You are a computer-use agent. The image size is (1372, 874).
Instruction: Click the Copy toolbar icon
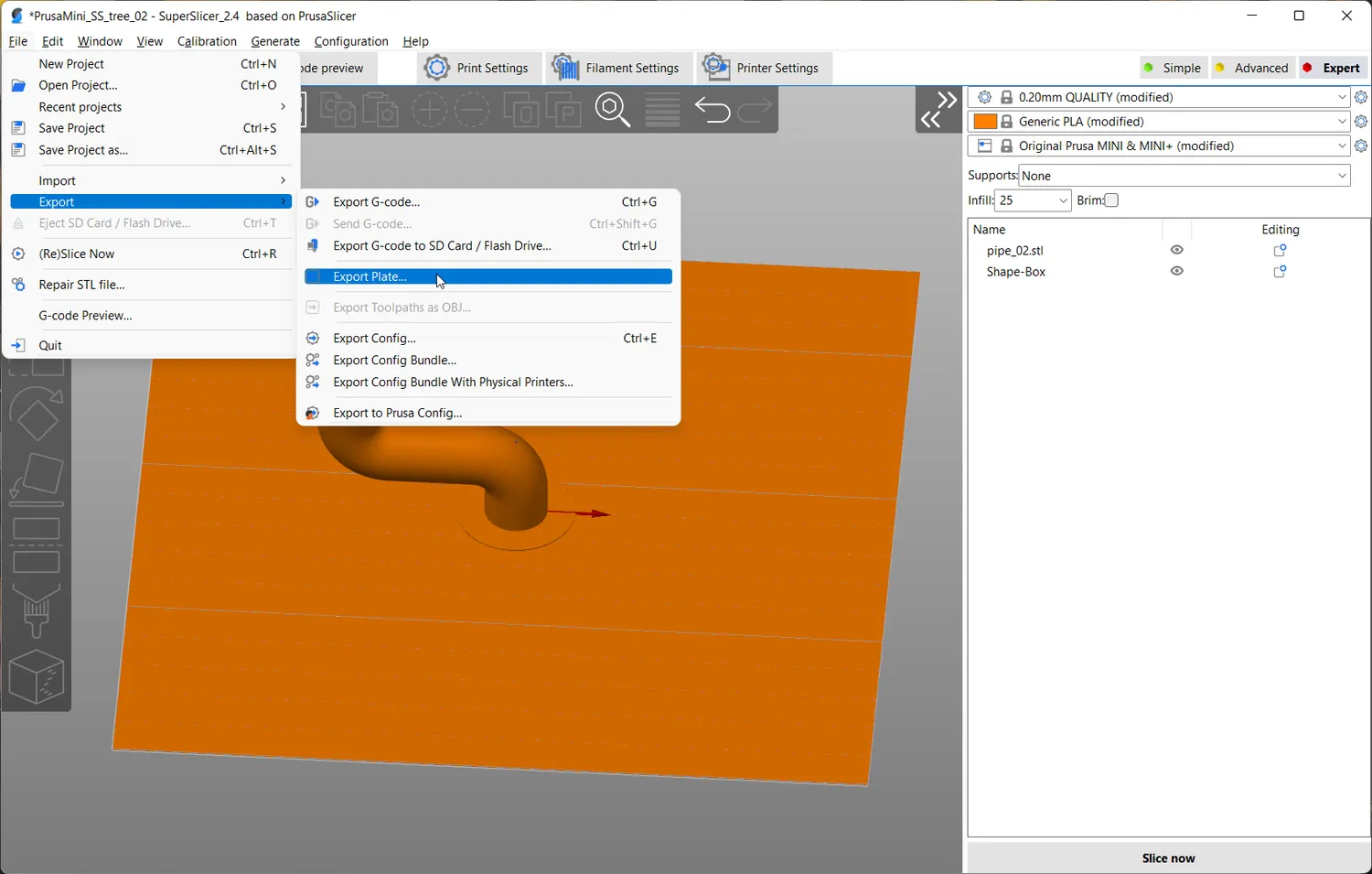(x=338, y=110)
